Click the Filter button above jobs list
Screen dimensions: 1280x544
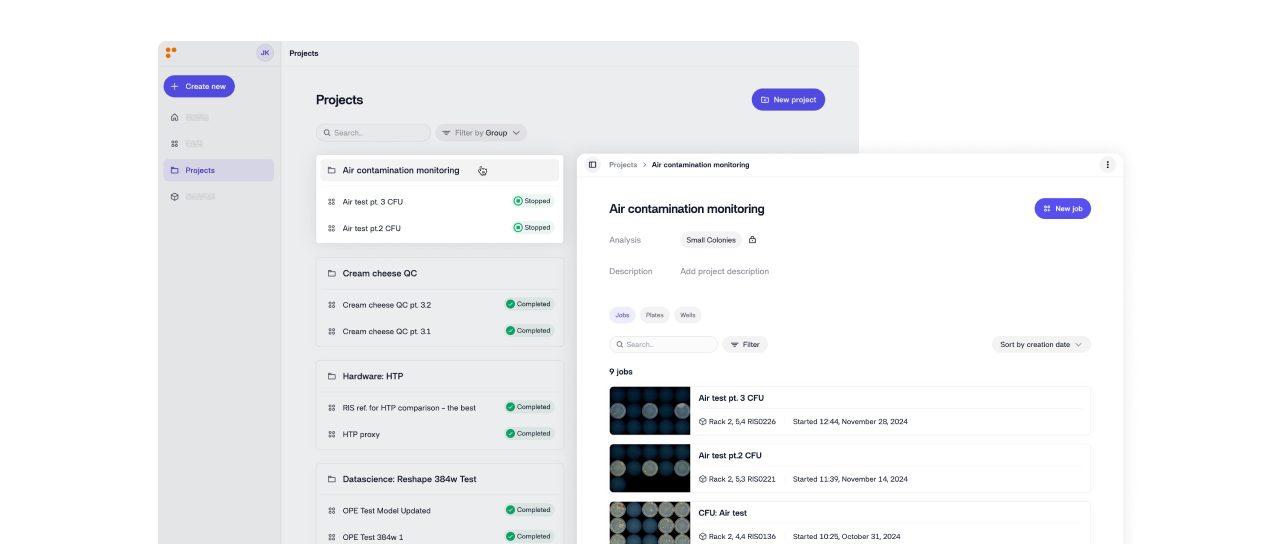tap(745, 344)
